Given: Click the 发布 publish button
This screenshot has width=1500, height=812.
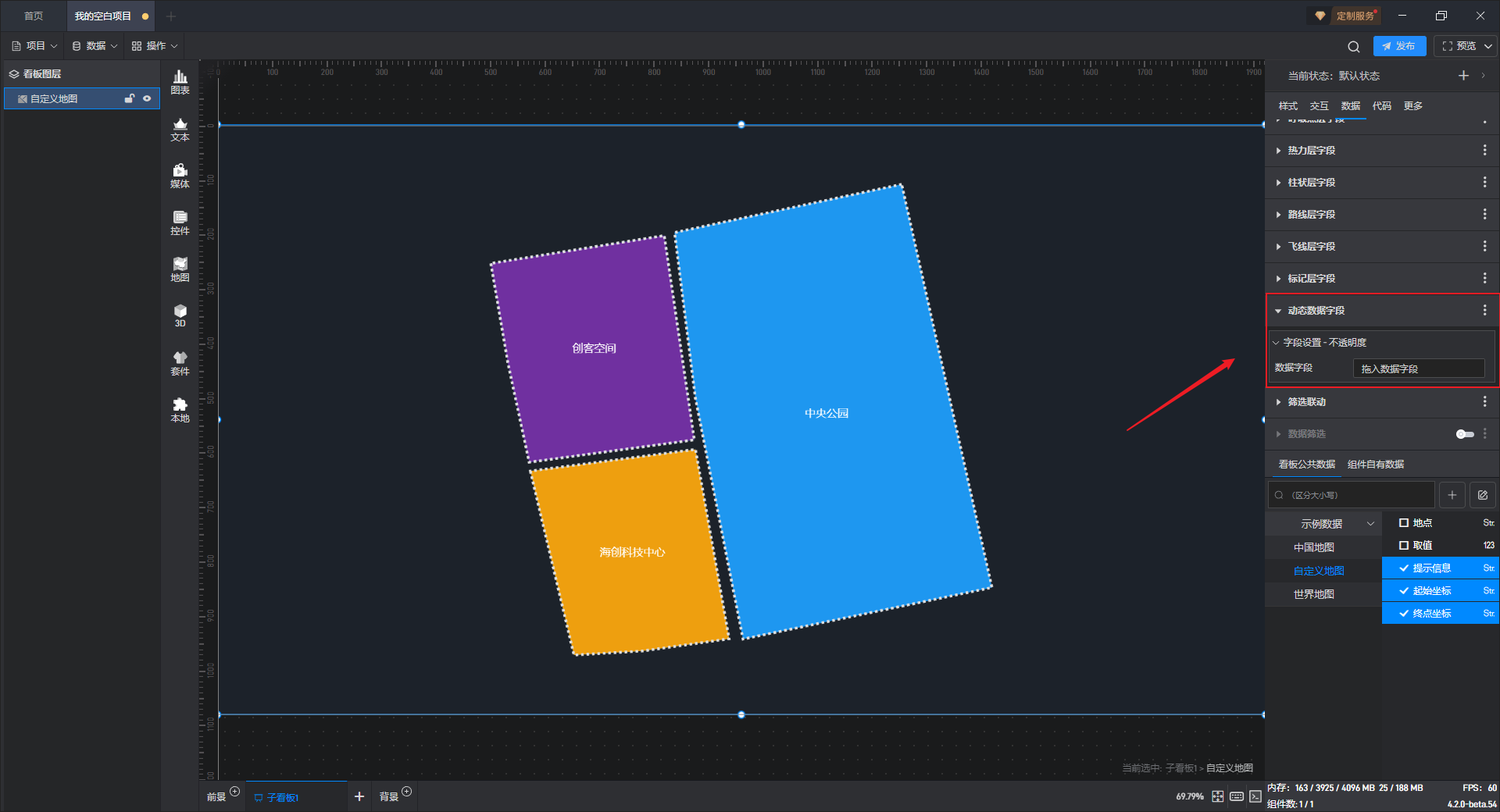Looking at the screenshot, I should coord(1399,46).
